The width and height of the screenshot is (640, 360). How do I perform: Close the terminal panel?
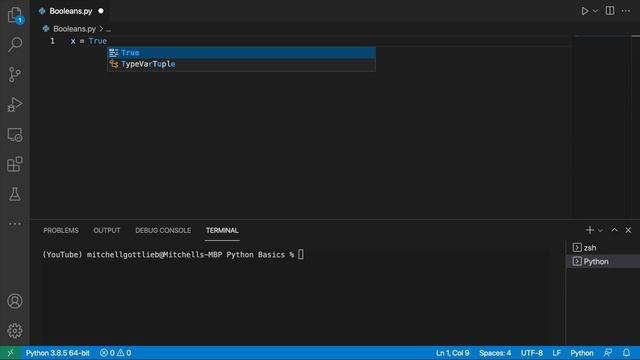(x=628, y=230)
